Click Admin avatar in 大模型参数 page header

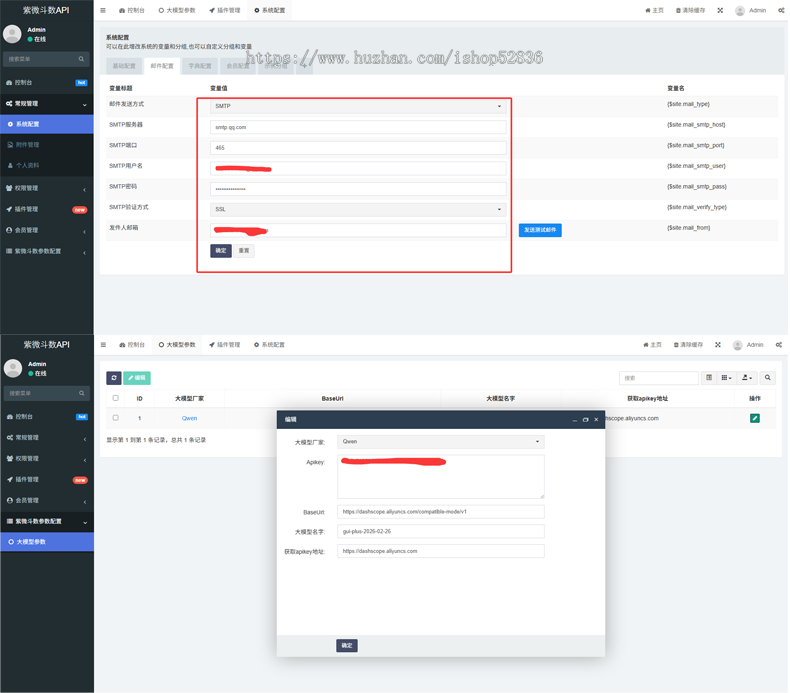[x=738, y=345]
